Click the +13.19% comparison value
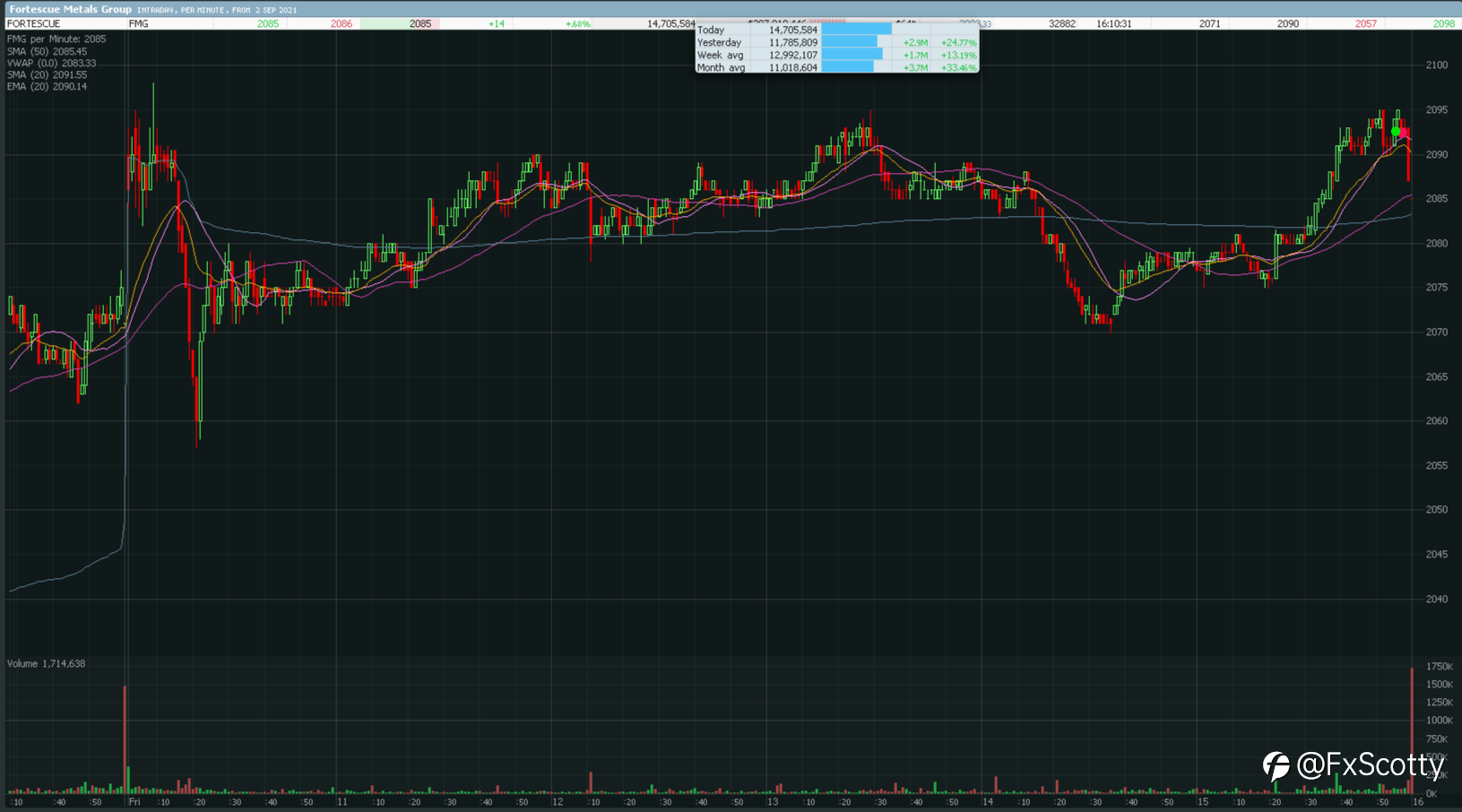The height and width of the screenshot is (812, 1462). click(959, 55)
